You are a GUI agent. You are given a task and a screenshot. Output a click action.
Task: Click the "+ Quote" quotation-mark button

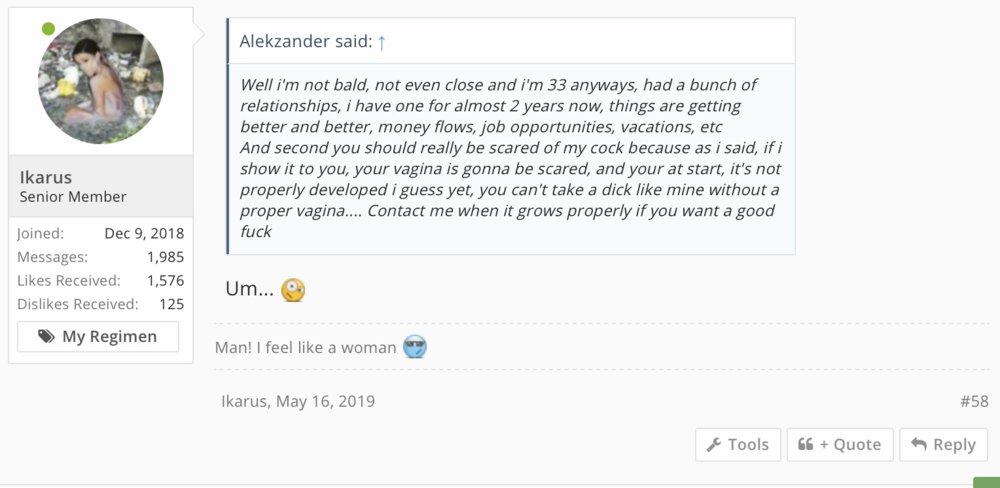point(839,445)
